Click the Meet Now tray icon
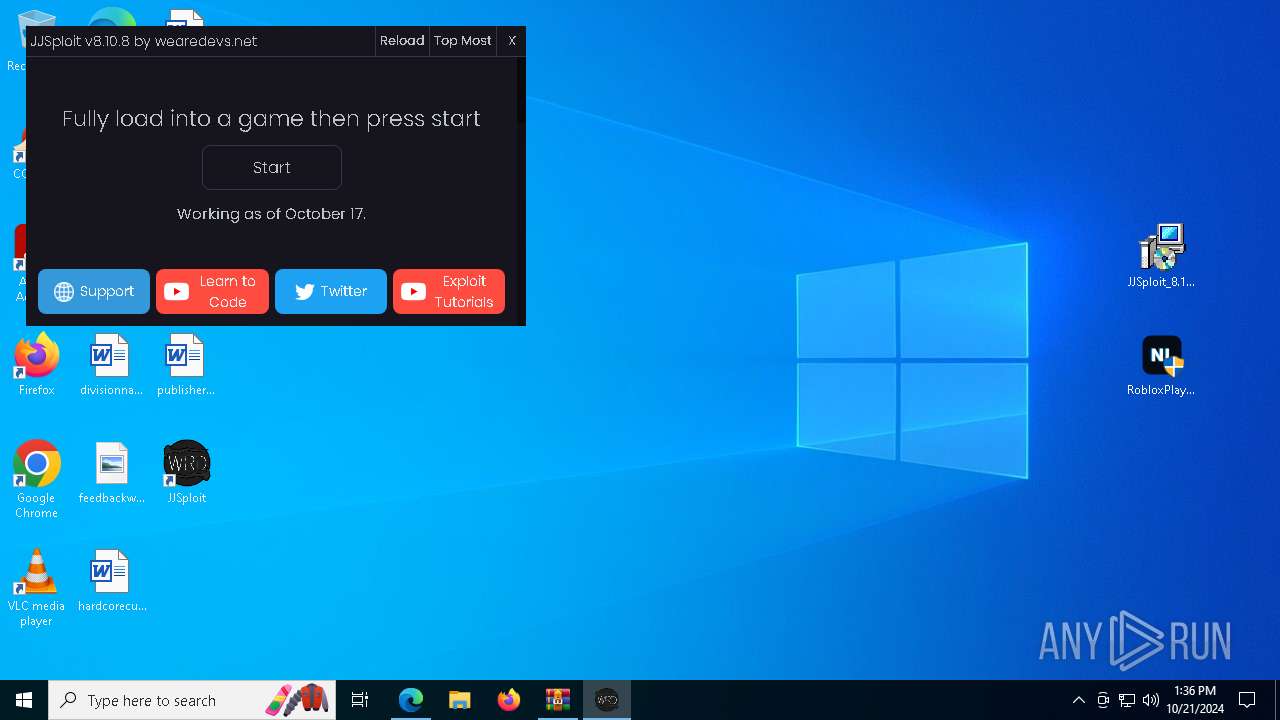The height and width of the screenshot is (720, 1280). click(1103, 700)
